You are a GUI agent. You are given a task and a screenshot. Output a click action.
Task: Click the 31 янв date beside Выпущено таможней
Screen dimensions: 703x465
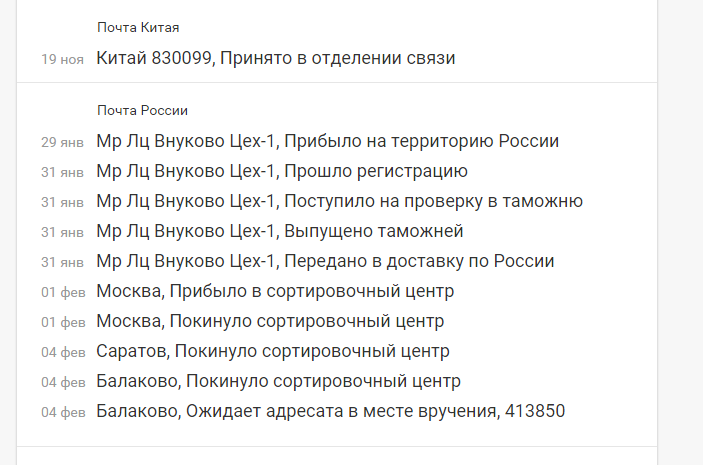(x=62, y=232)
